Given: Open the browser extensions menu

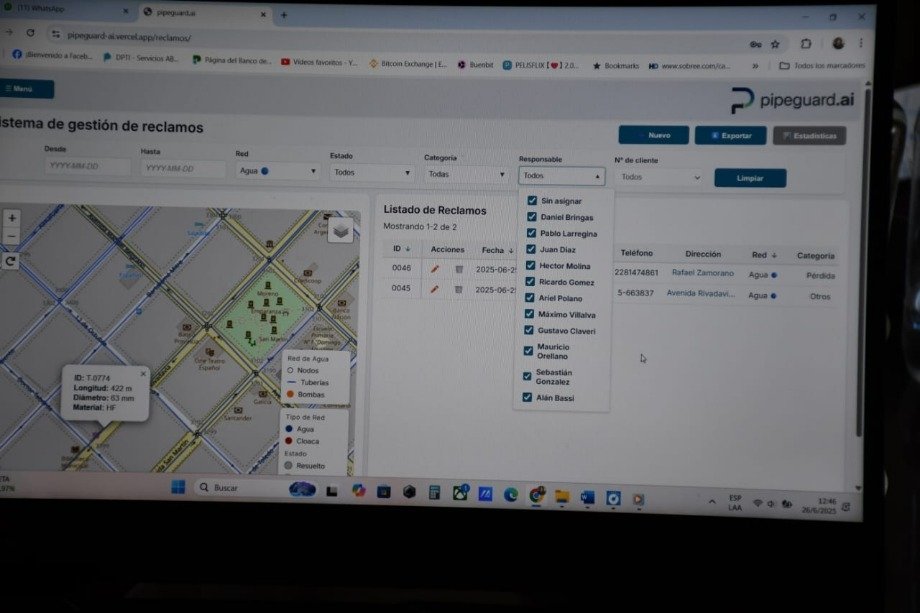Looking at the screenshot, I should coord(806,43).
